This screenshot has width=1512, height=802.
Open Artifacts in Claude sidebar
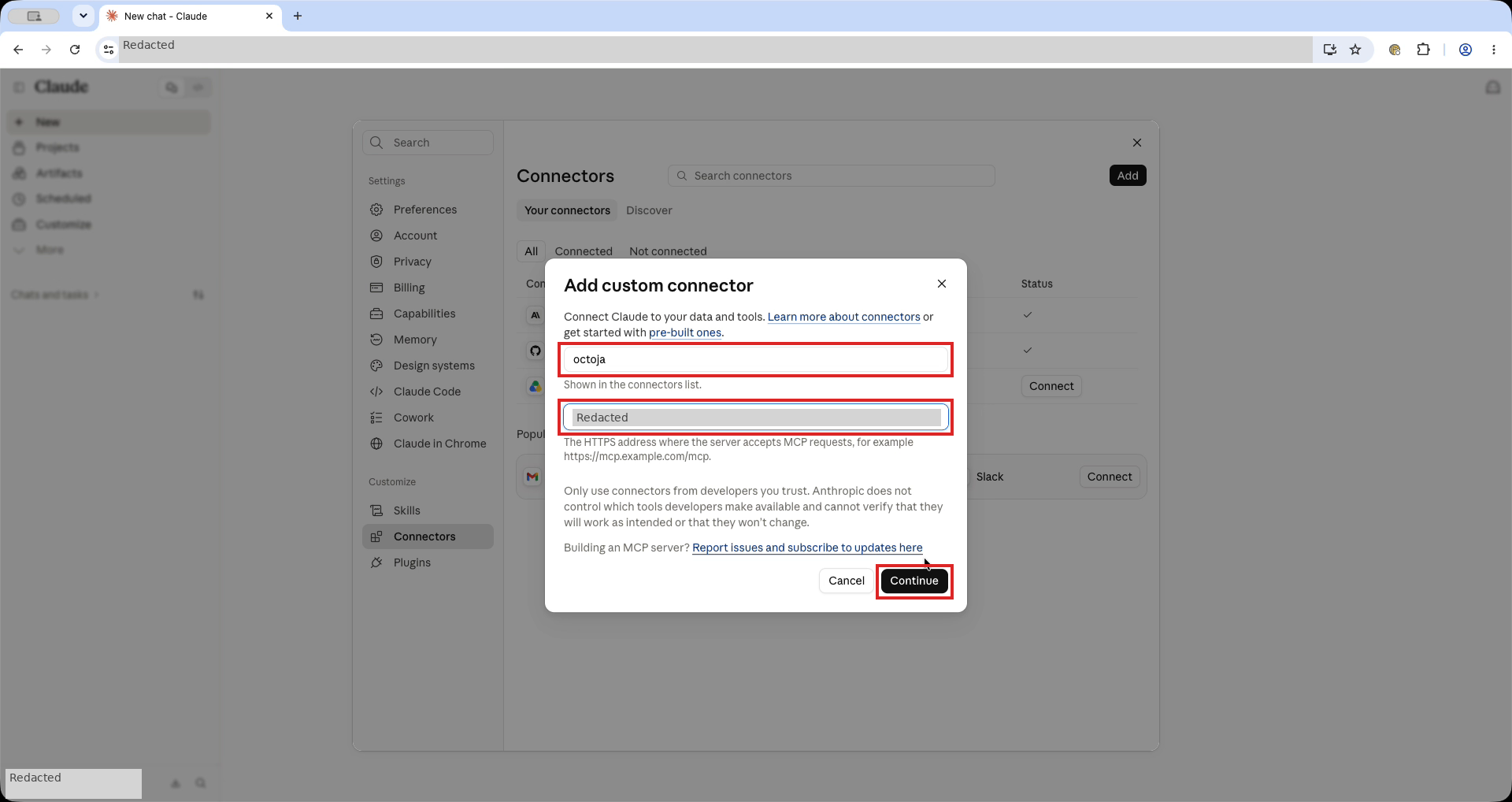tap(109, 173)
